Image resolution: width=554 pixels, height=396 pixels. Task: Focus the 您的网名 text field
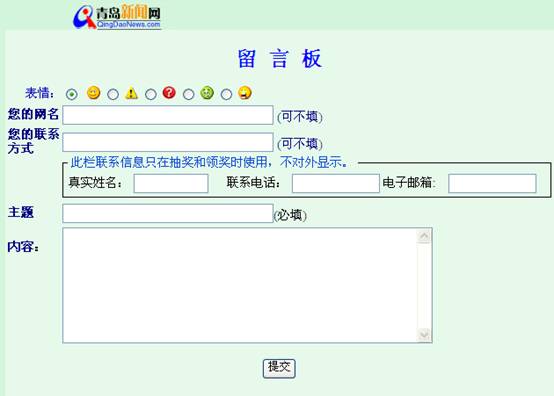click(168, 115)
